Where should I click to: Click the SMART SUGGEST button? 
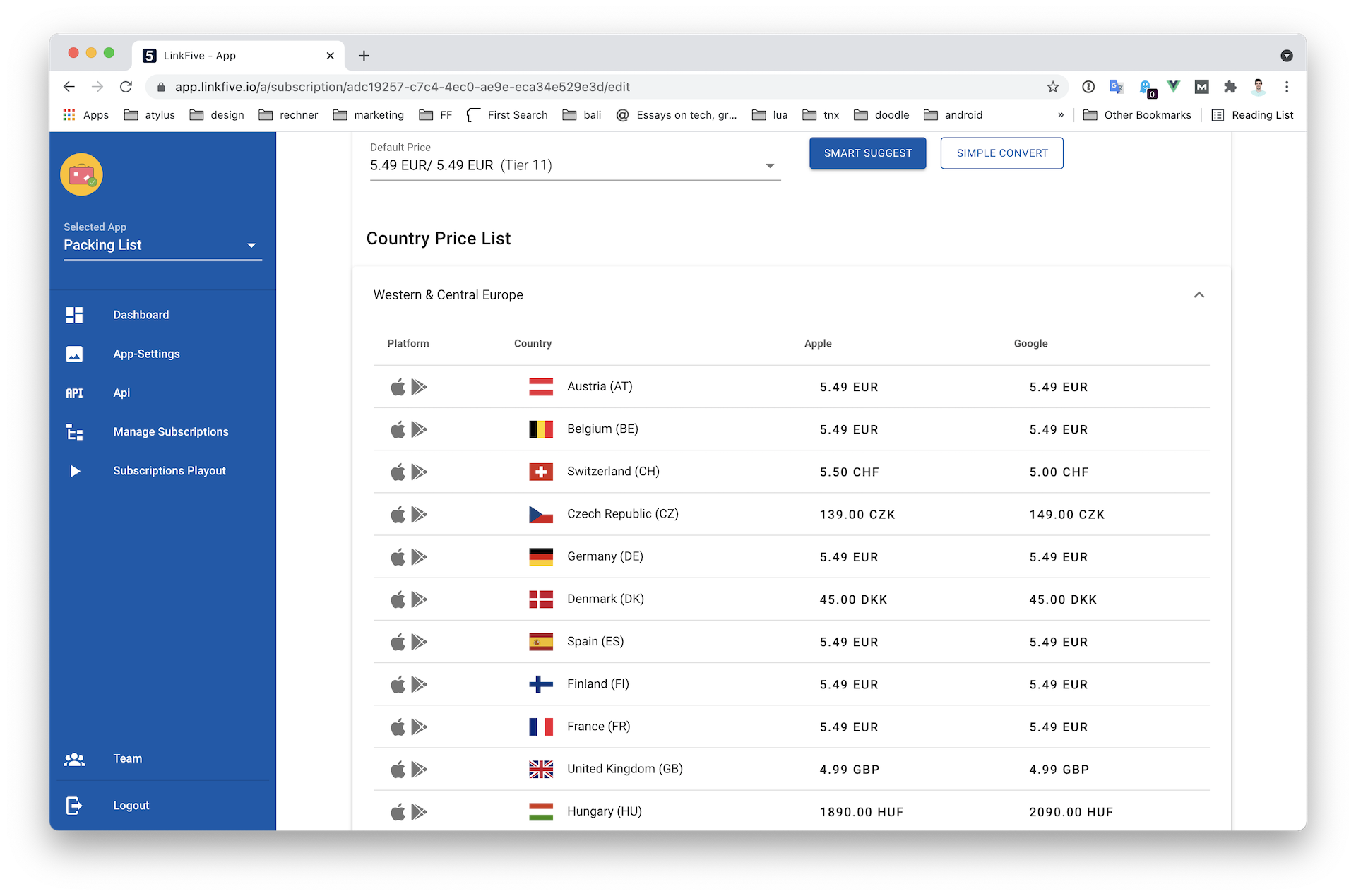868,153
